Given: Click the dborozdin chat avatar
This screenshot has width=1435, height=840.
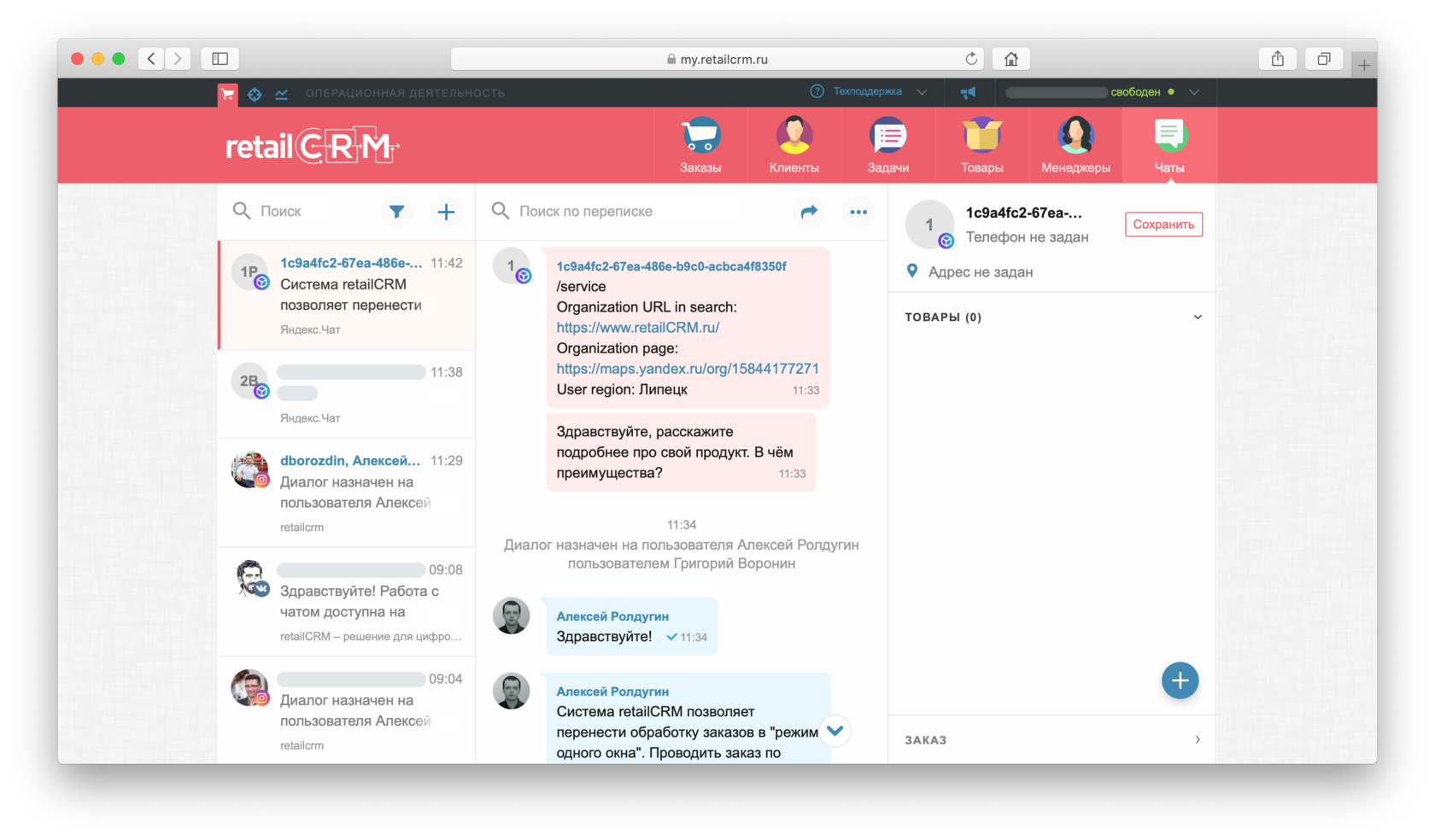Looking at the screenshot, I should click(249, 470).
